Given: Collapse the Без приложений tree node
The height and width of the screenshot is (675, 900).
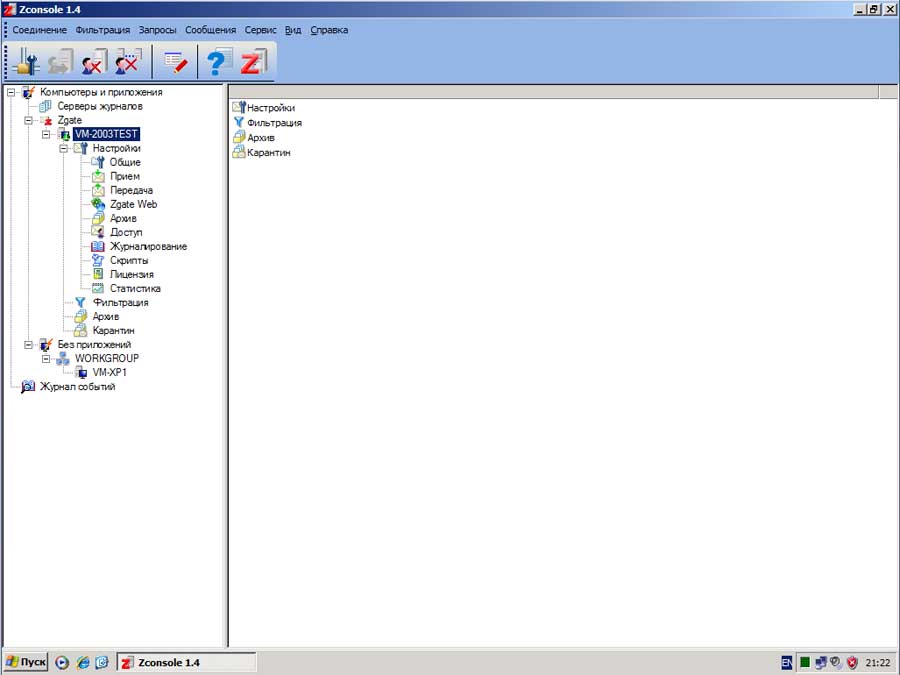Looking at the screenshot, I should [x=28, y=344].
